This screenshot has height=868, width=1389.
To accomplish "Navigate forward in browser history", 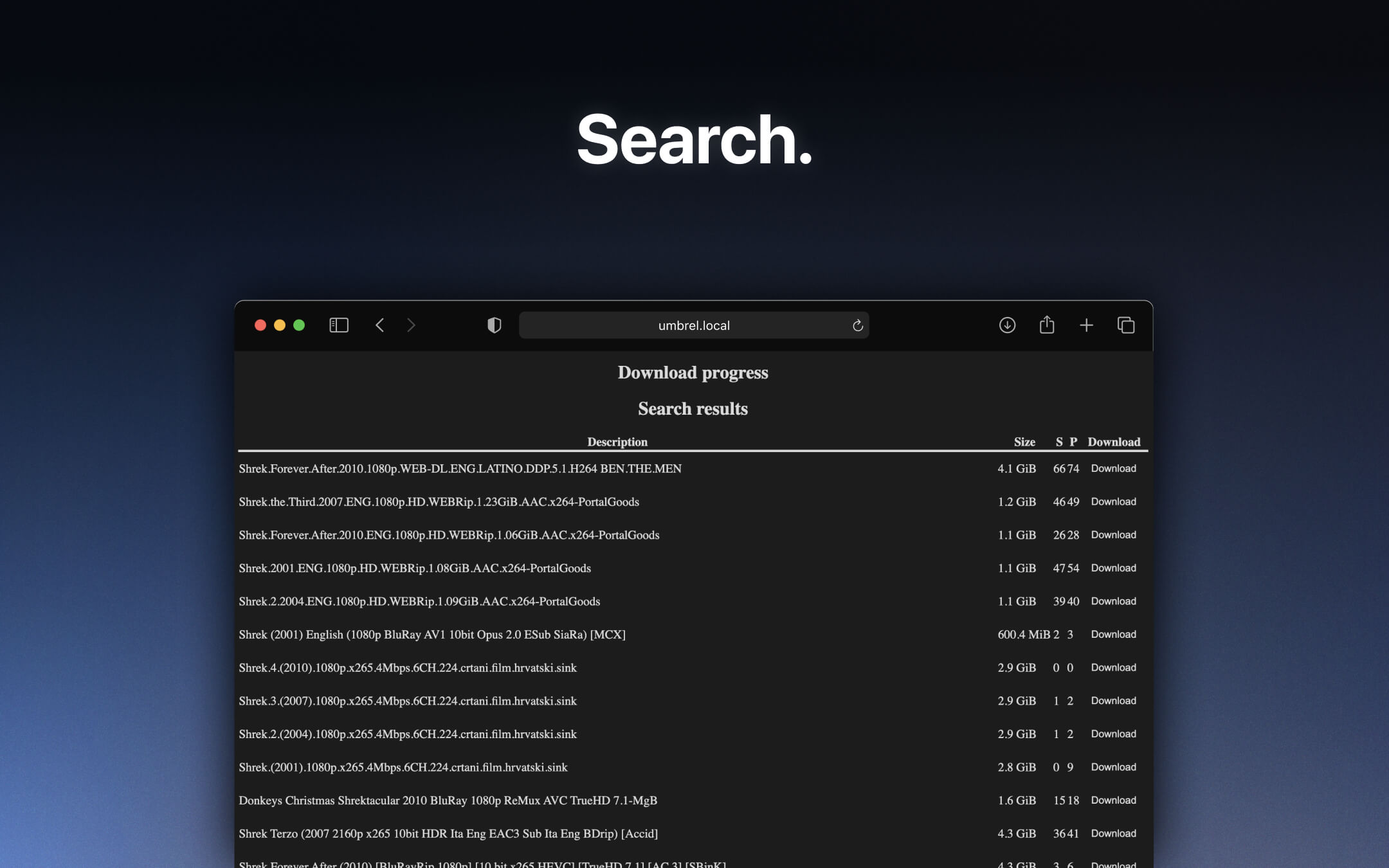I will tap(411, 325).
